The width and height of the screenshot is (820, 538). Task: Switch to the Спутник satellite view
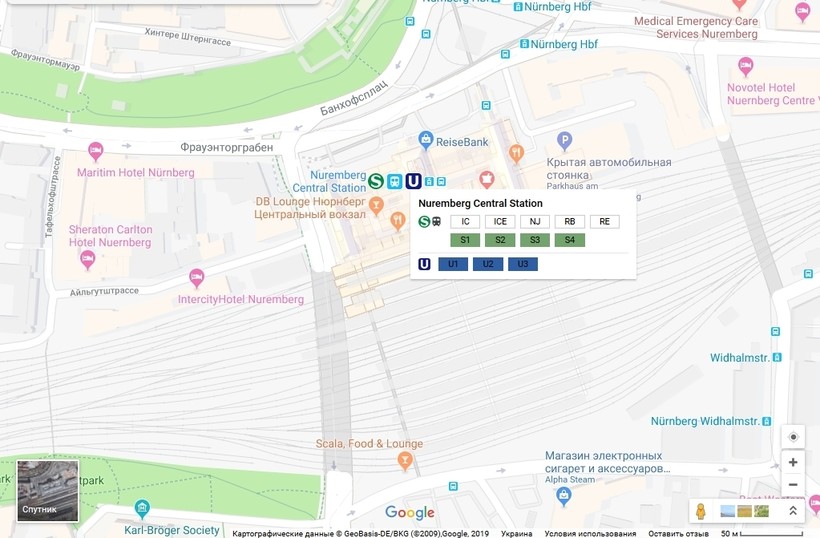point(47,491)
